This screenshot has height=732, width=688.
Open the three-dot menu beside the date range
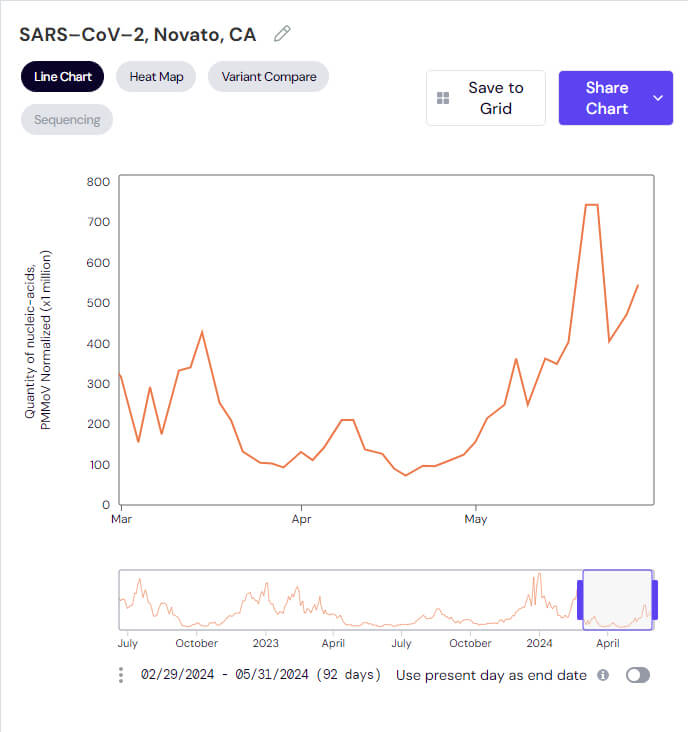(x=121, y=675)
